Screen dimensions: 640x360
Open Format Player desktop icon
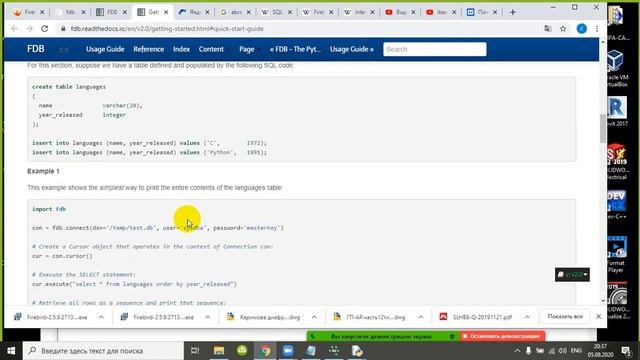point(616,254)
